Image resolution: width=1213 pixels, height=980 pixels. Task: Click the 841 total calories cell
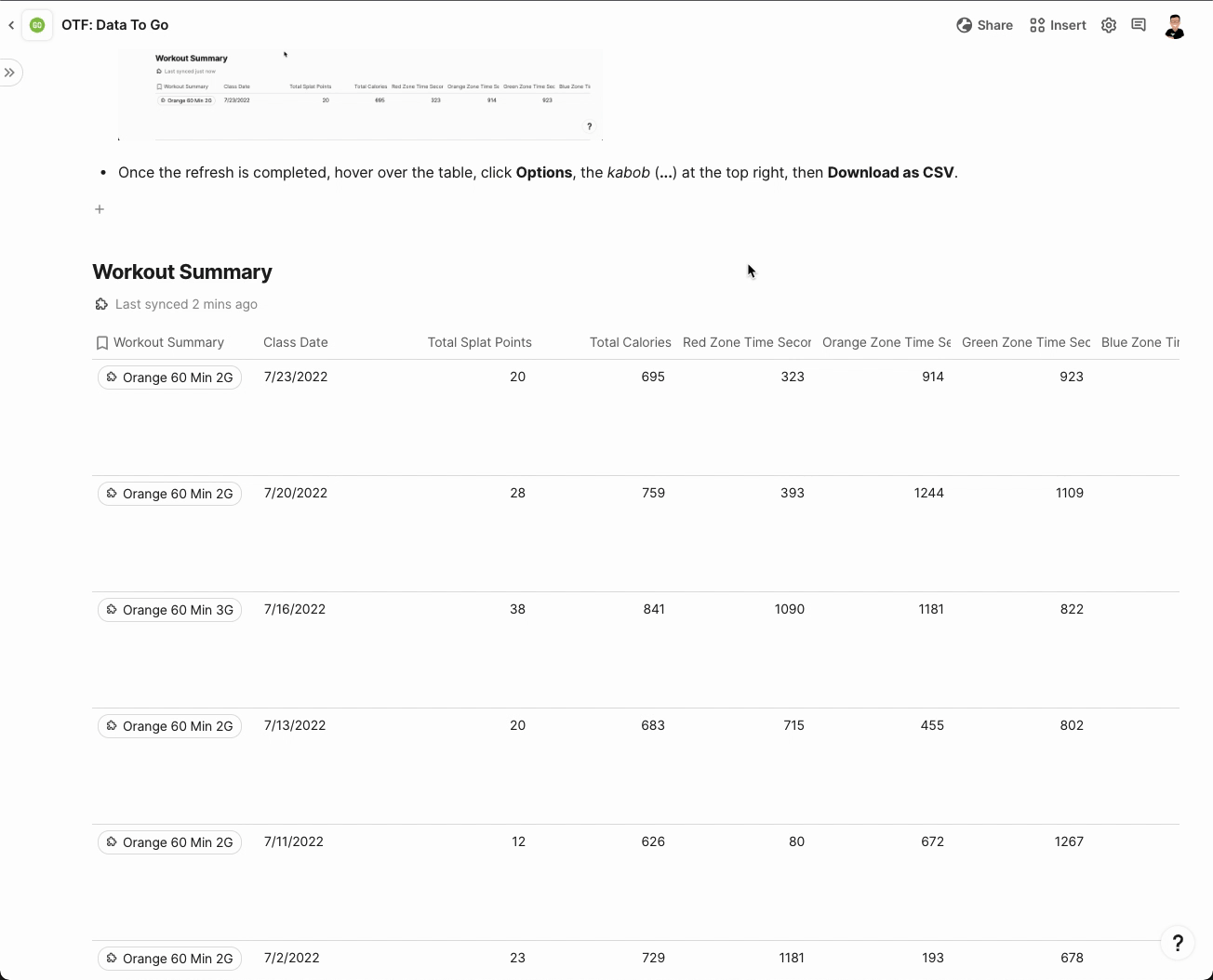654,609
